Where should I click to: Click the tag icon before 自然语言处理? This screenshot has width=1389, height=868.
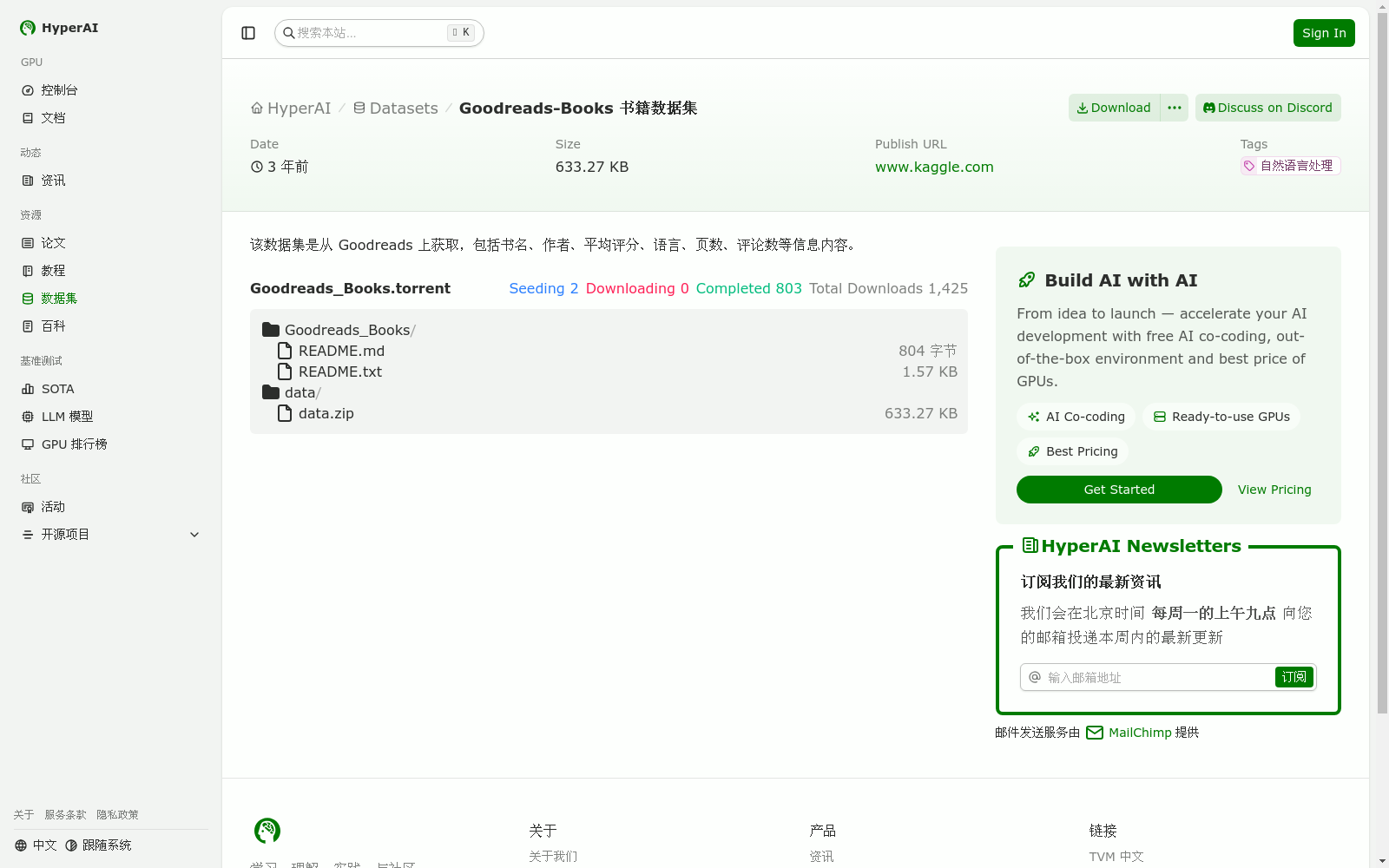(1249, 166)
